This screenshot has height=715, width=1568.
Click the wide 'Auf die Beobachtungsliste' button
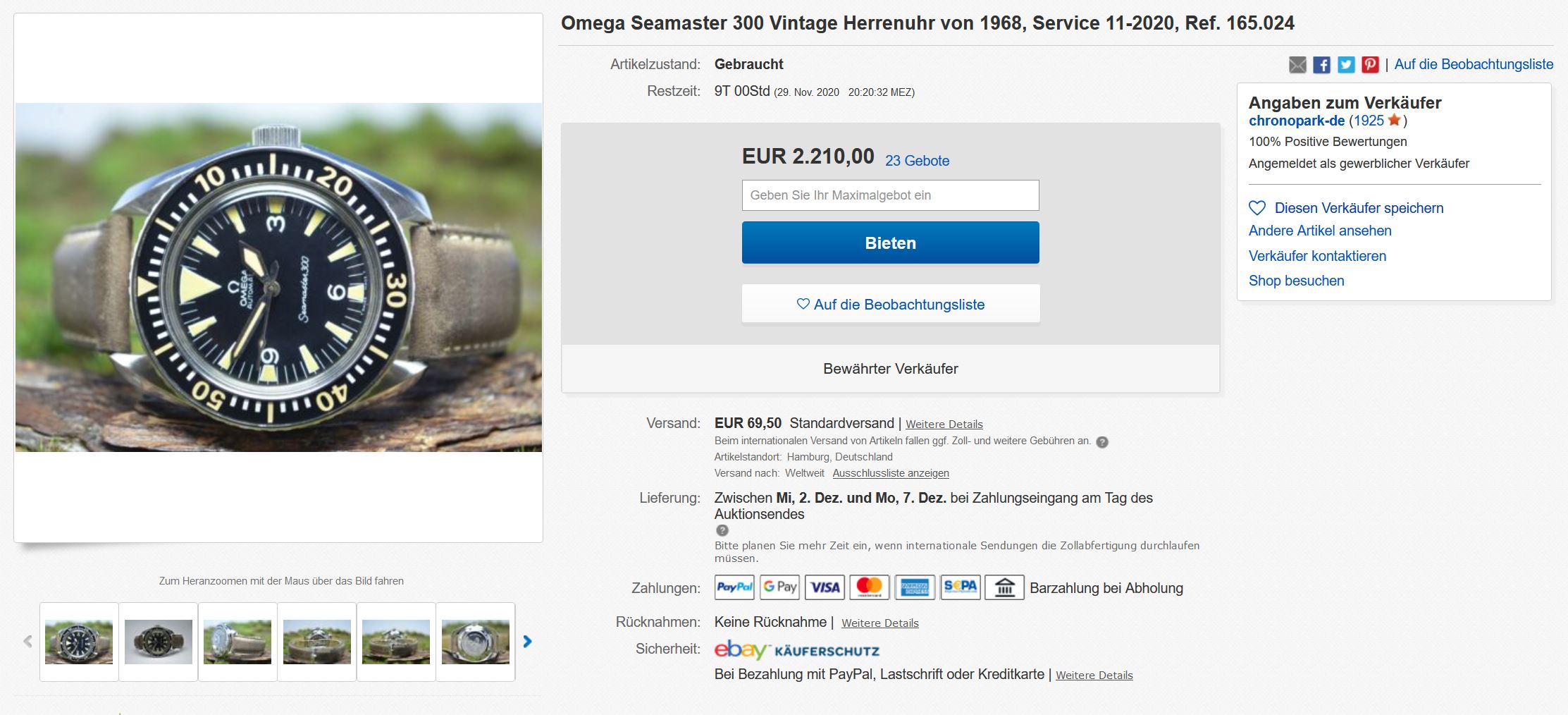coord(890,305)
